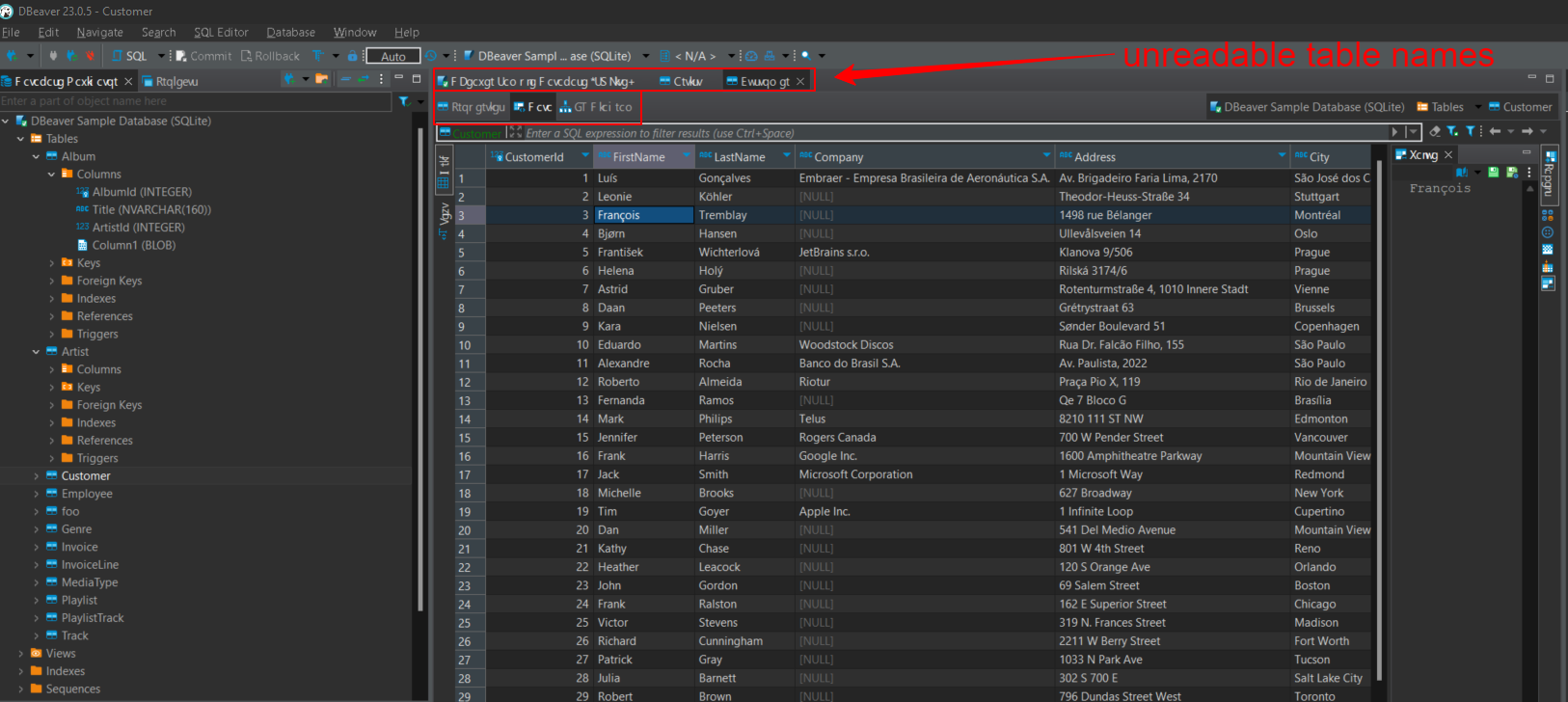The image size is (1568, 702).
Task: Toggle the Text view vertical tab
Action: point(444,220)
